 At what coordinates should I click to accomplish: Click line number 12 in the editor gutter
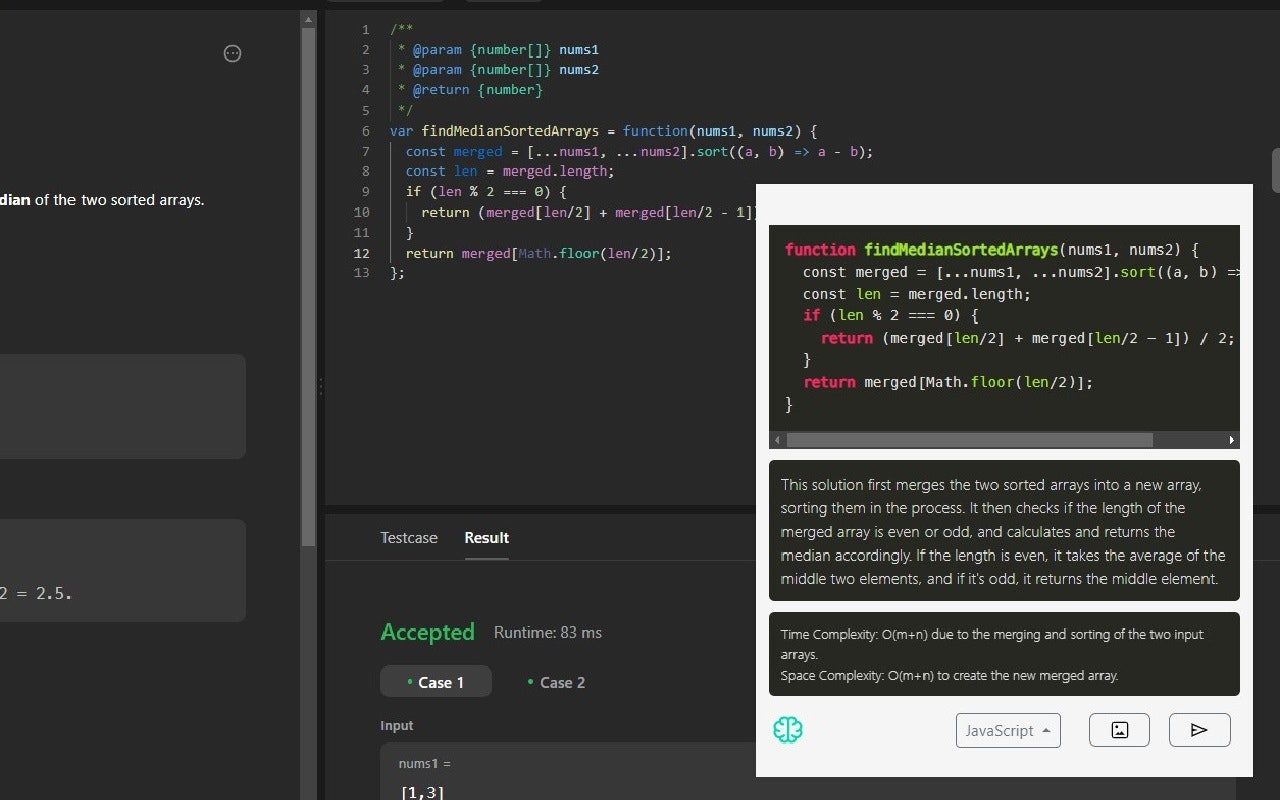pos(362,253)
